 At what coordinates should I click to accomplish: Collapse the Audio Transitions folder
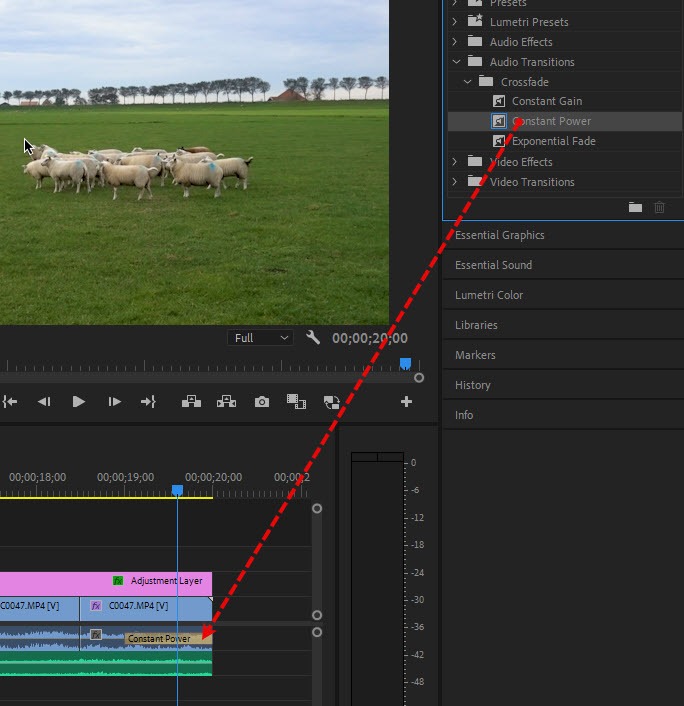455,62
